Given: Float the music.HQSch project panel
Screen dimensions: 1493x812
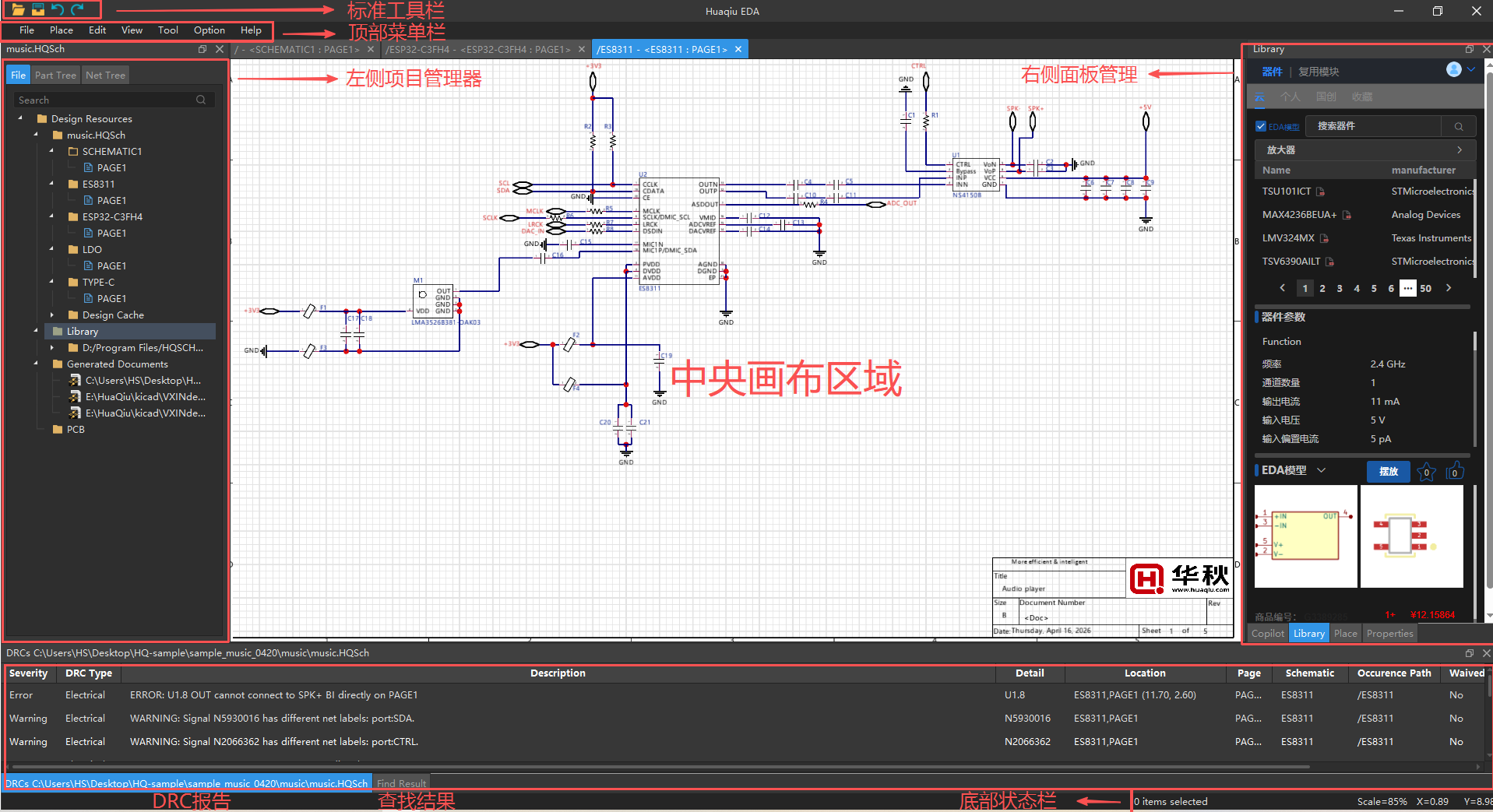Looking at the screenshot, I should (202, 49).
